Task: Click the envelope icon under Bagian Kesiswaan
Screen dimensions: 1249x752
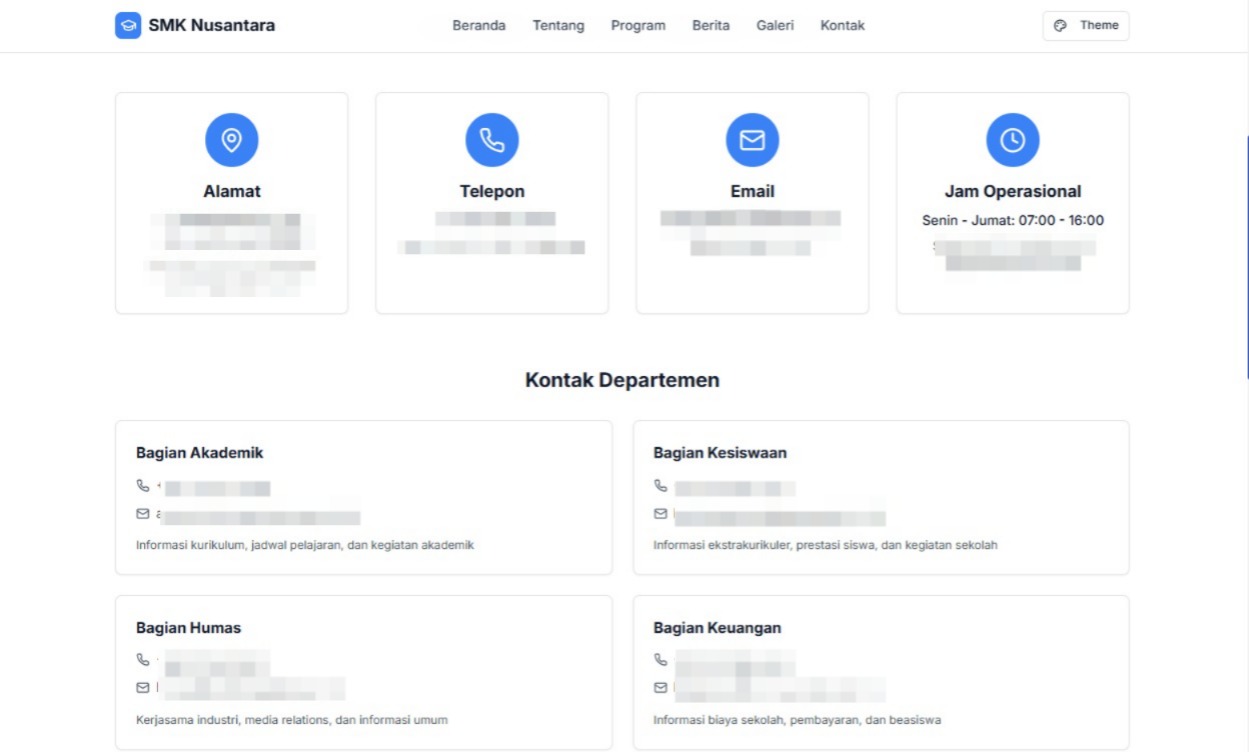Action: coord(660,514)
